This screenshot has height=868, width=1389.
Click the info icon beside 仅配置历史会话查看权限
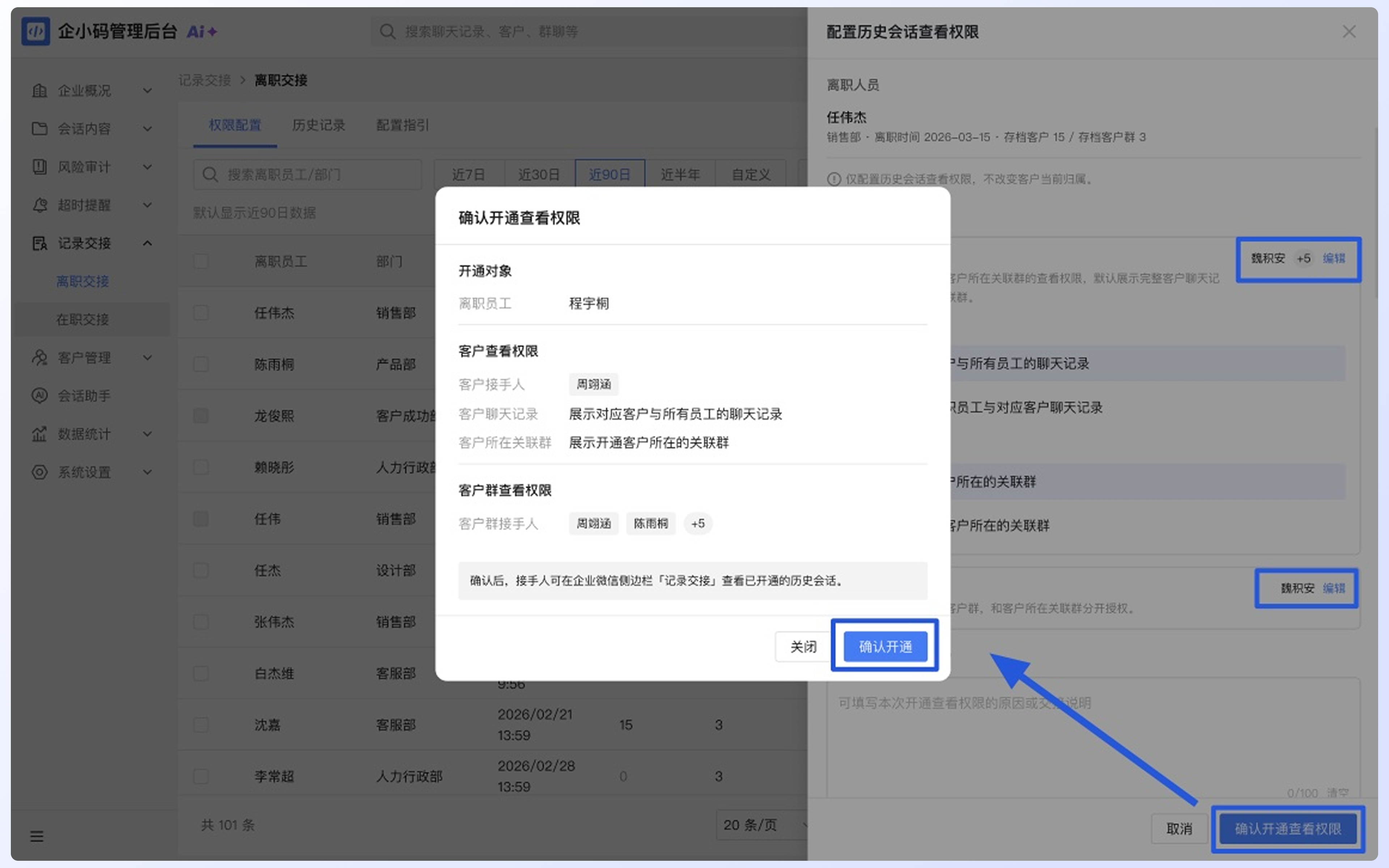point(833,179)
